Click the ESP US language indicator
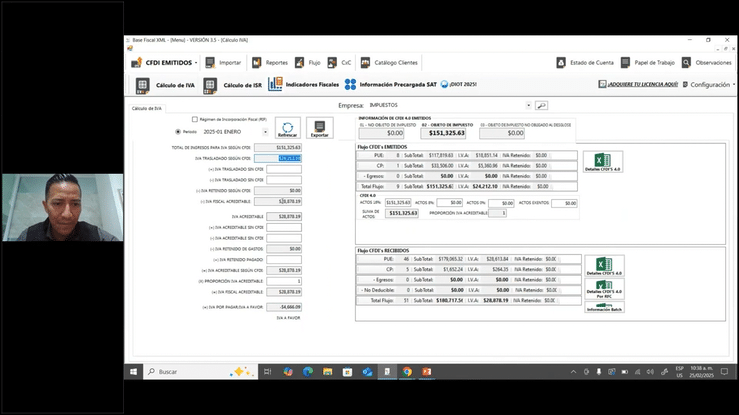Viewport: 739px width, 415px height. tap(679, 372)
